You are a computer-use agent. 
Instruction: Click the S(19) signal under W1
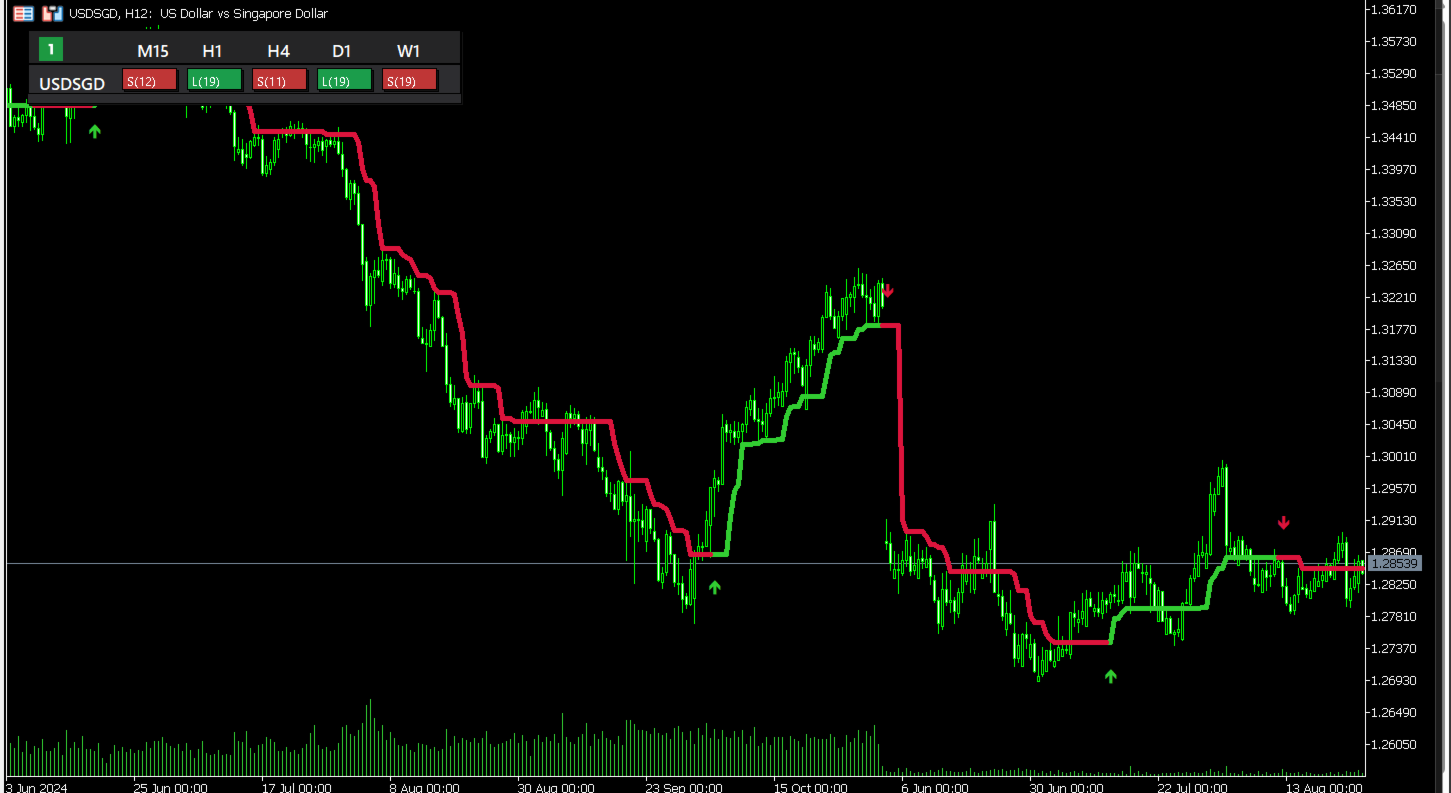[x=409, y=81]
